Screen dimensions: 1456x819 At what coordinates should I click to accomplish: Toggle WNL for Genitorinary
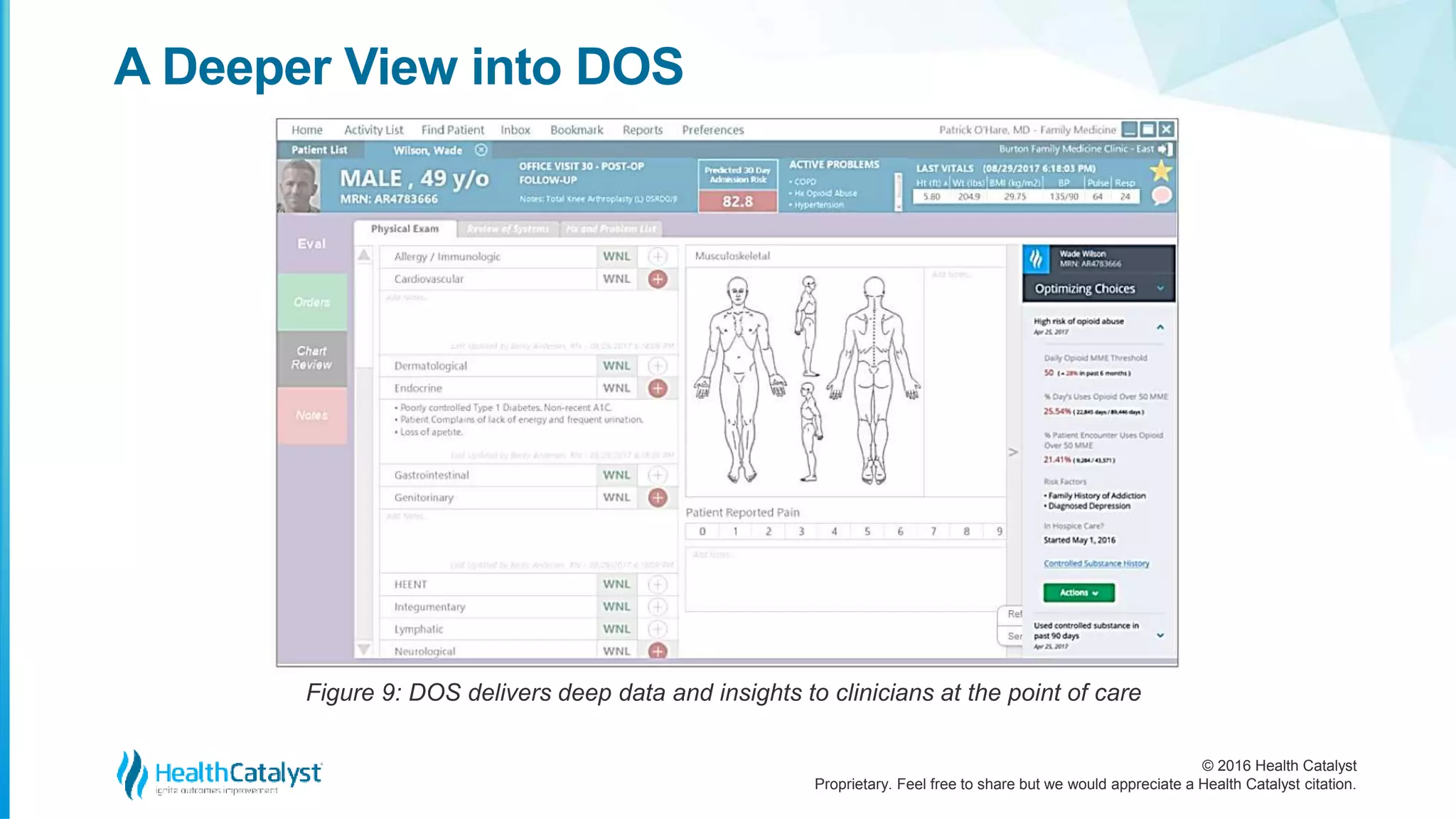coord(616,498)
